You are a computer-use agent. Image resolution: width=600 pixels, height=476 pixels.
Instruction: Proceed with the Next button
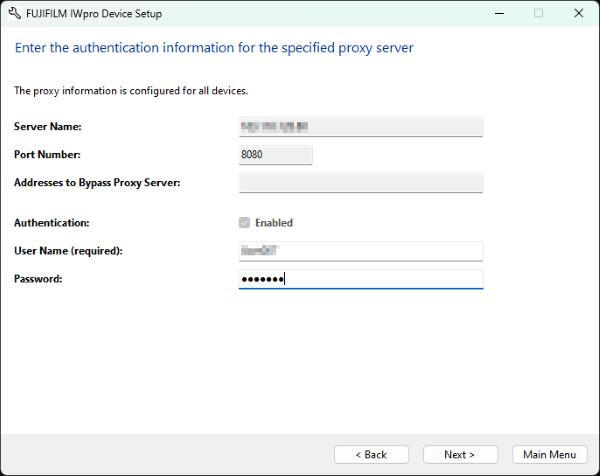click(x=460, y=455)
